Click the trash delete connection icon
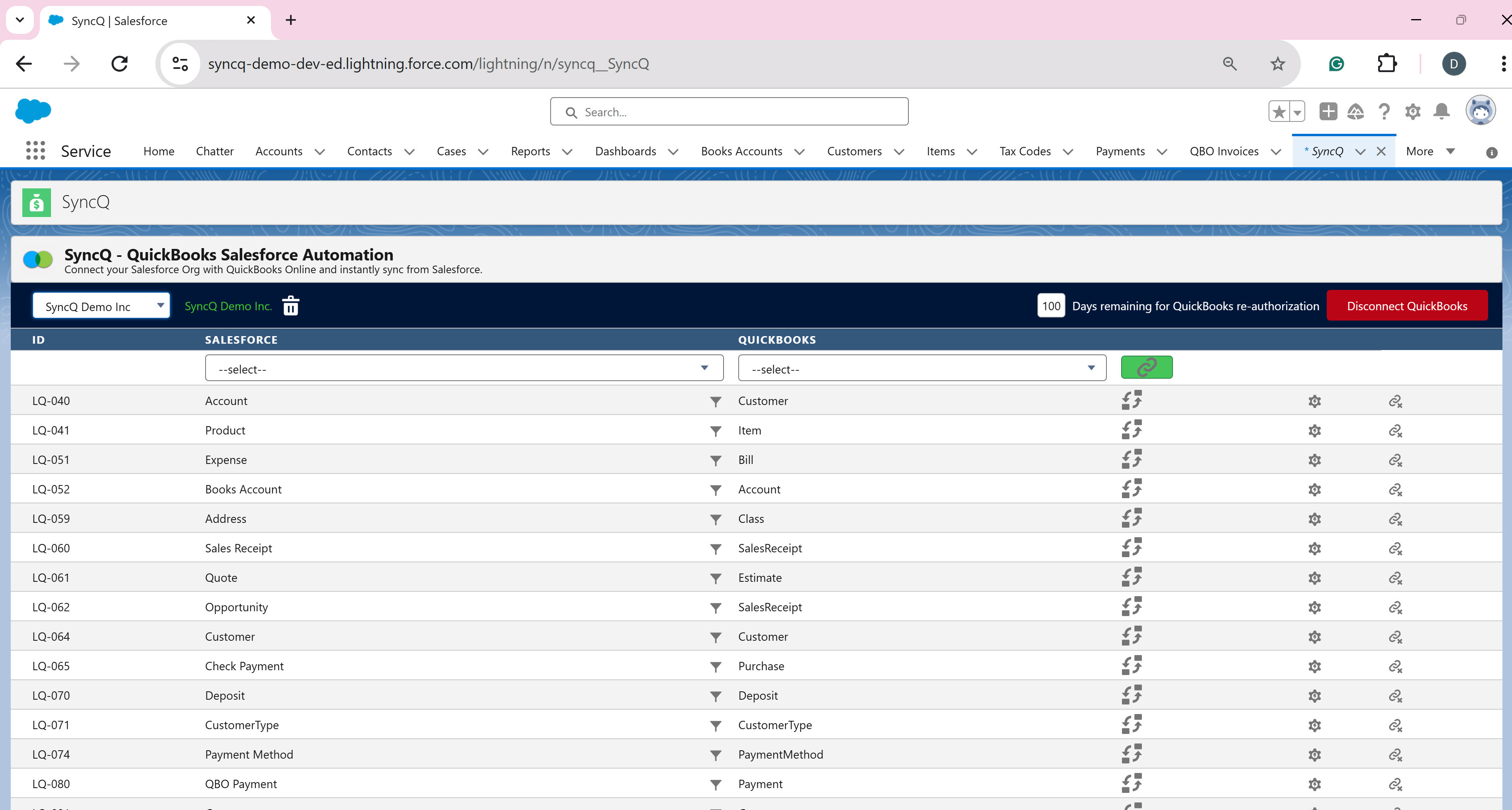Image resolution: width=1512 pixels, height=810 pixels. click(x=290, y=305)
